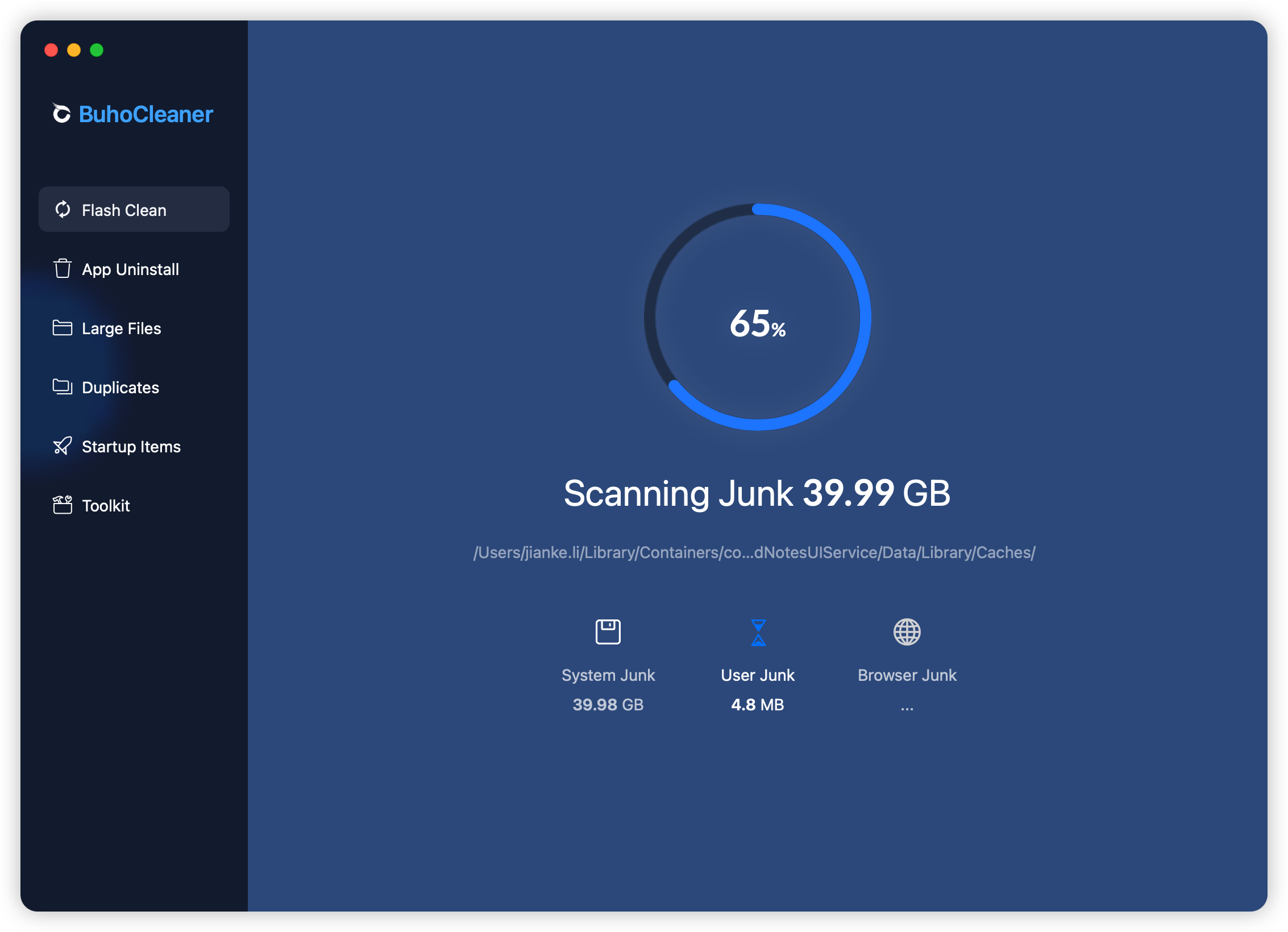Click the Duplicates stacked folders icon

point(63,387)
